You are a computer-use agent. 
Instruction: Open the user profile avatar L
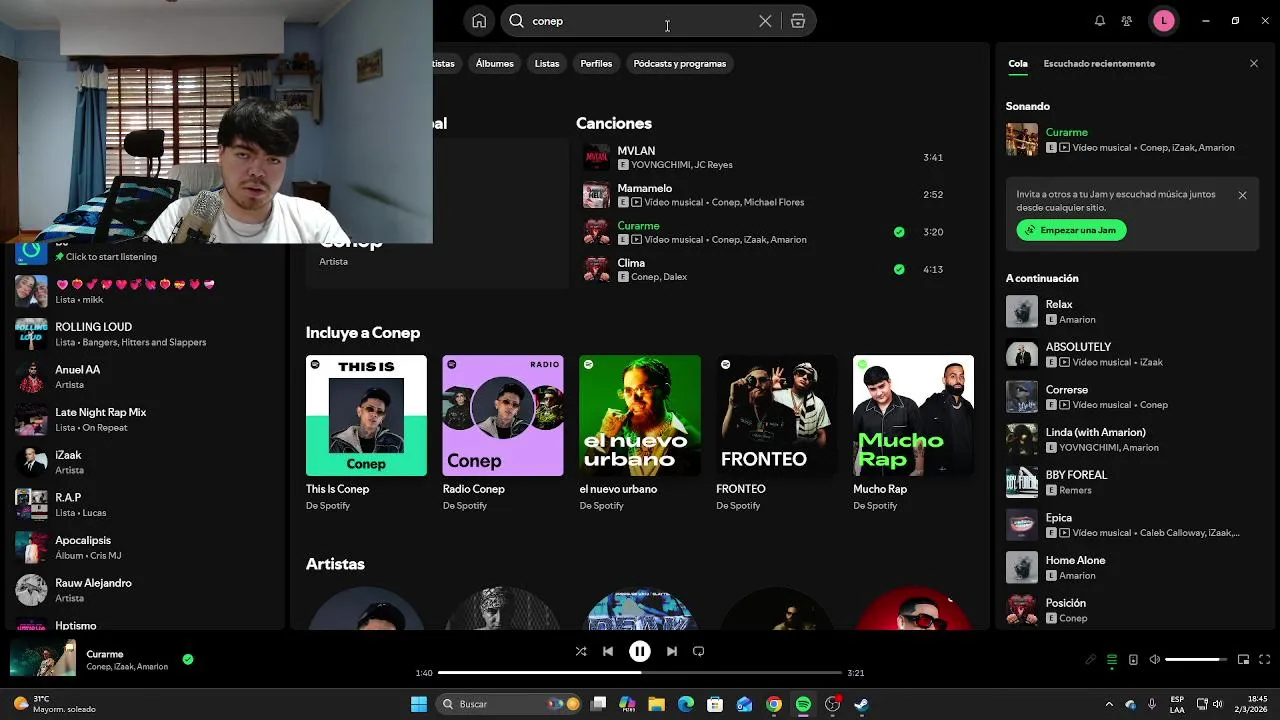pos(1163,21)
